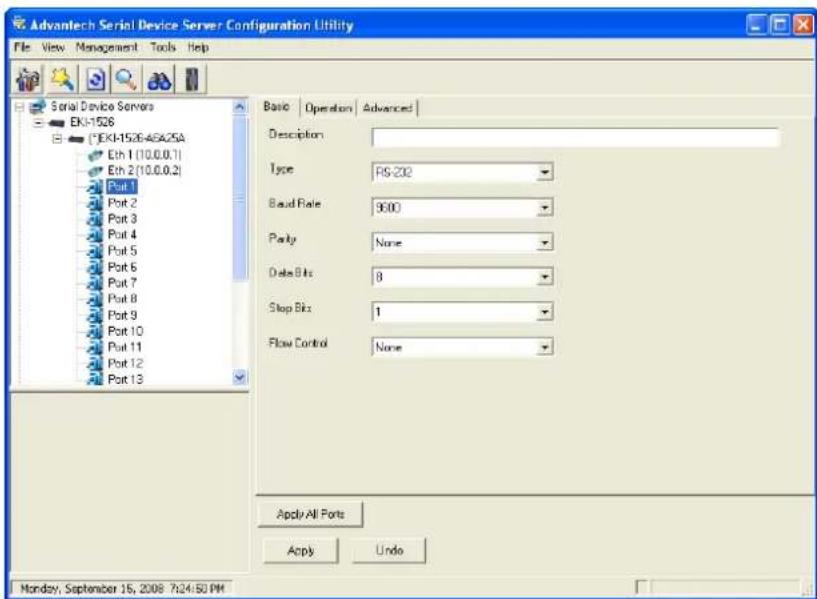Click the EKI-1526 device icon
Screen dimensions: 817x599
(56, 123)
